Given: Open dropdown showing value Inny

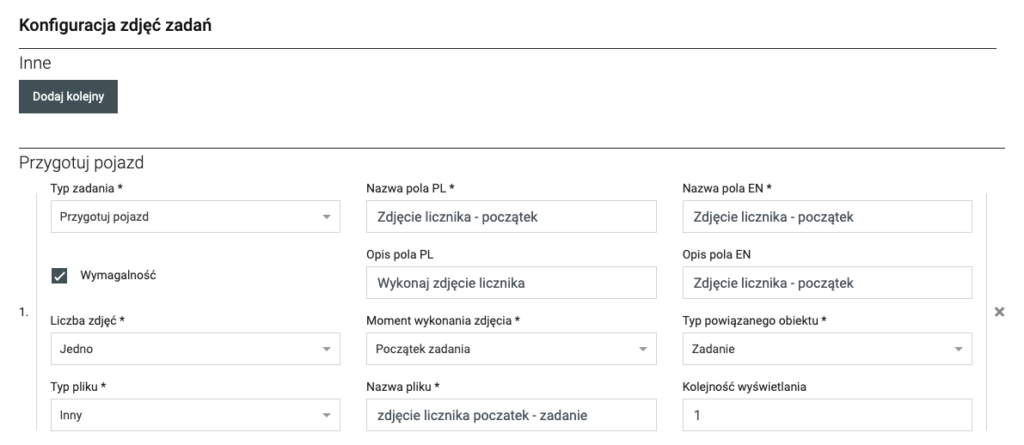Looking at the screenshot, I should [x=180, y=415].
